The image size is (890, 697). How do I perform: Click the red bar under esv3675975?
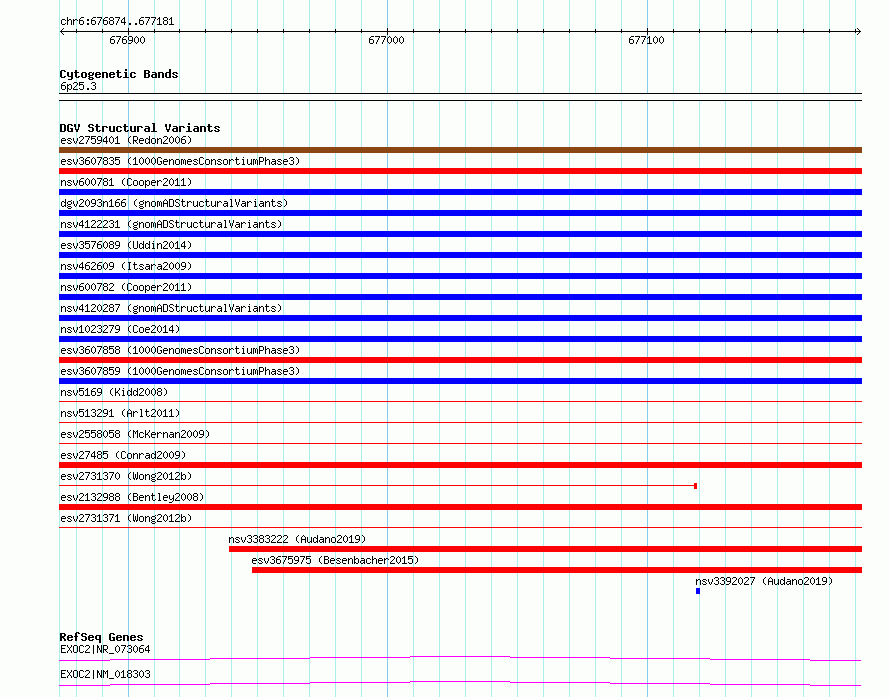click(x=557, y=570)
